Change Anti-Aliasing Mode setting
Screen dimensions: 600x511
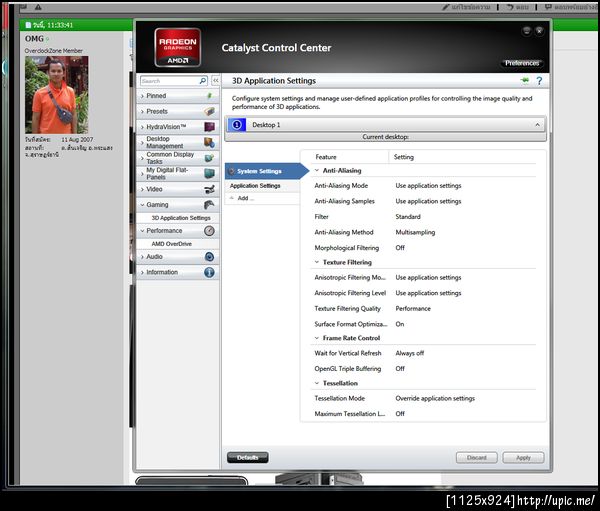(x=428, y=186)
